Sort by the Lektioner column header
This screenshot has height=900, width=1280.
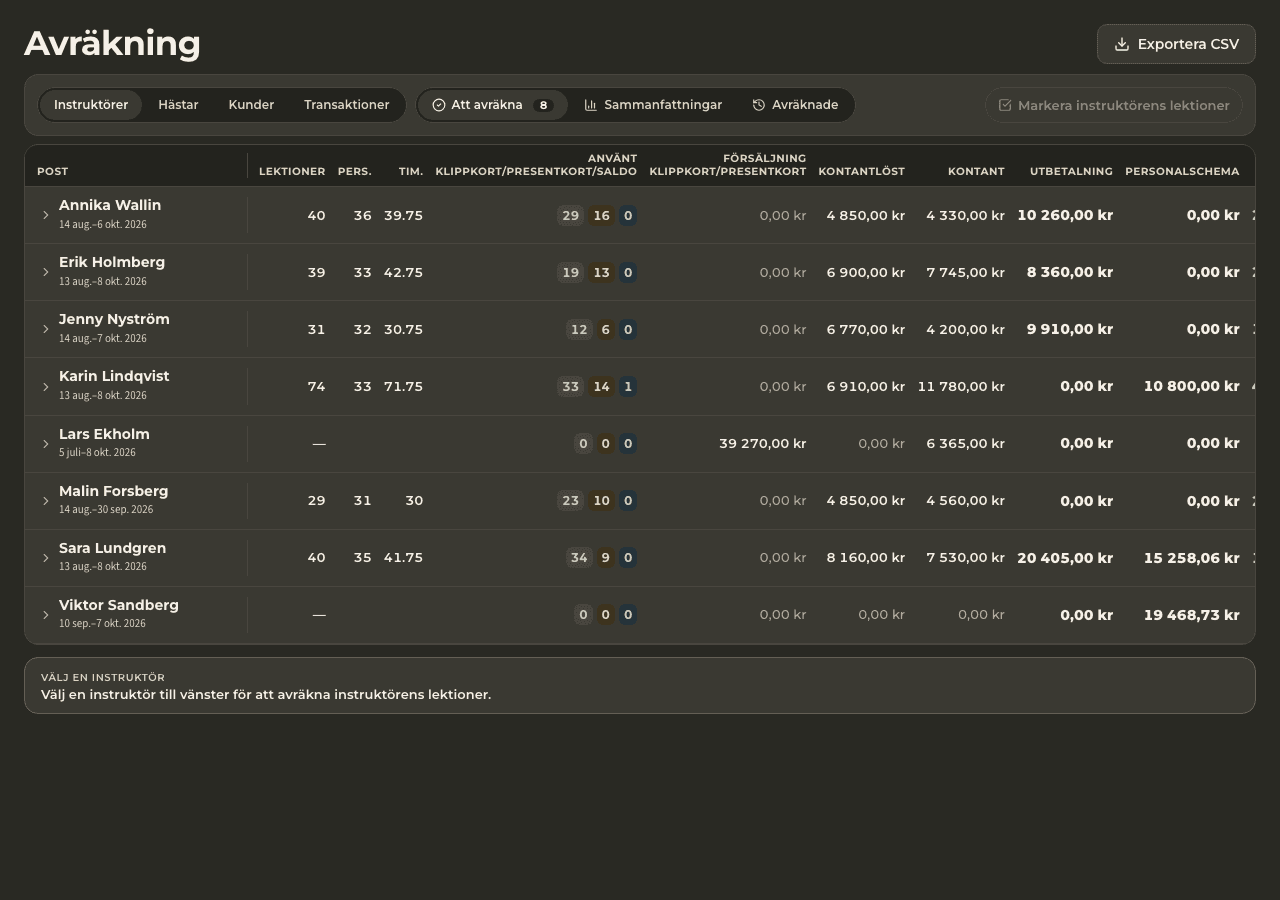tap(292, 171)
